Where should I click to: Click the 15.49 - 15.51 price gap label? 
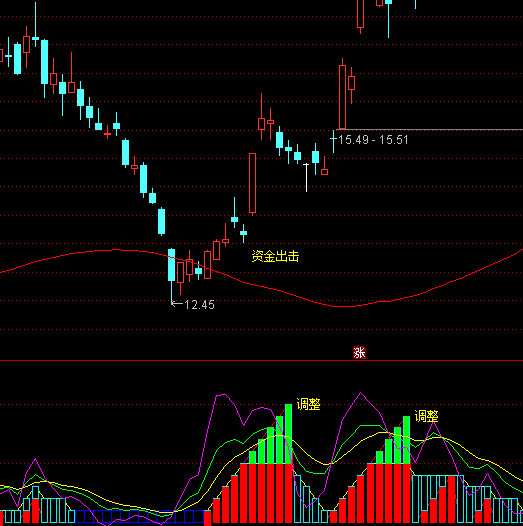pyautogui.click(x=373, y=140)
